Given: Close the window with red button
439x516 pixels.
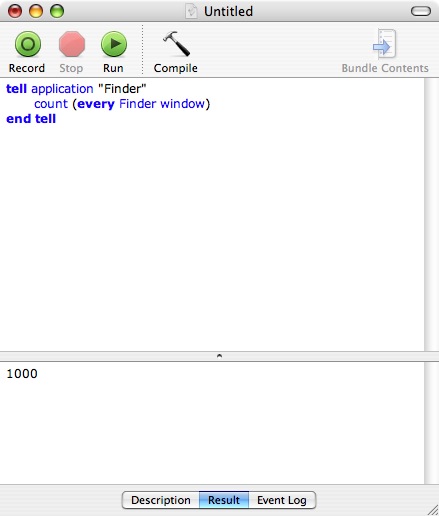Looking at the screenshot, I should tap(15, 11).
